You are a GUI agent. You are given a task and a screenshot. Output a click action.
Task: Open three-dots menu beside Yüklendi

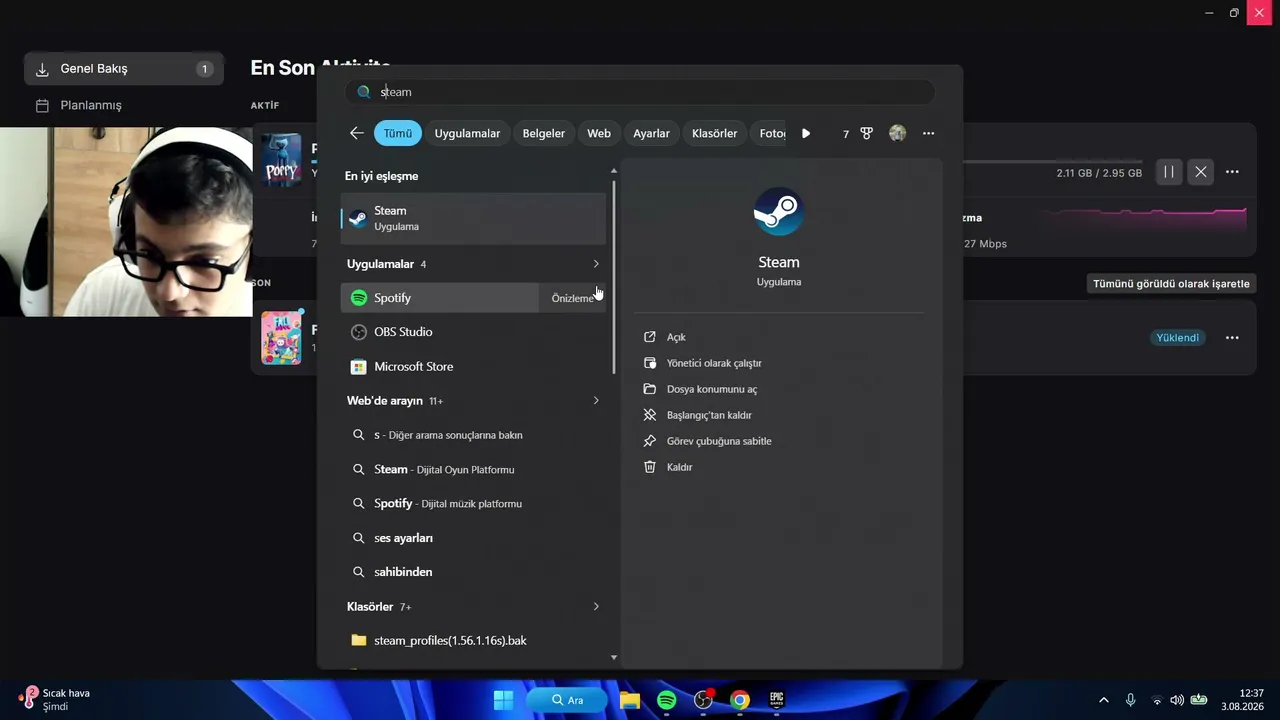(1232, 338)
